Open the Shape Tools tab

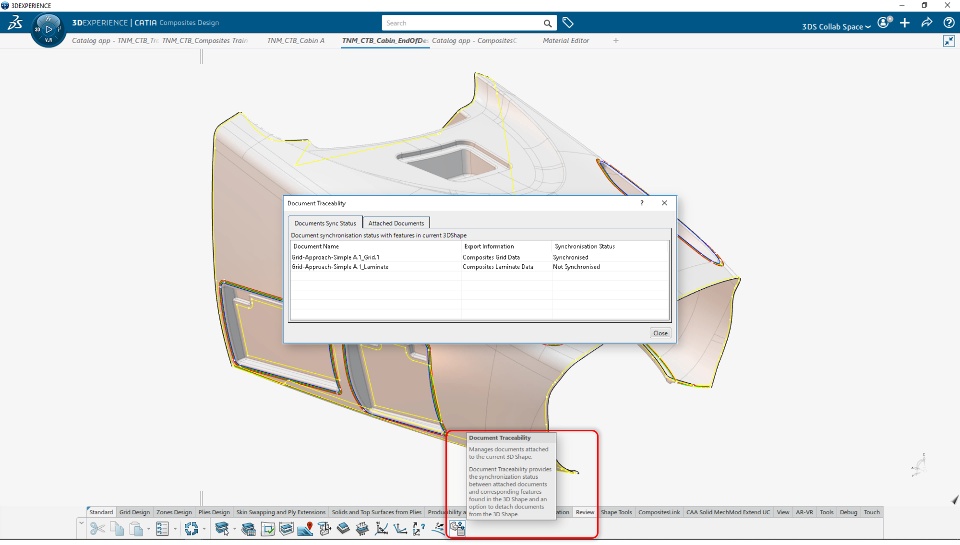click(616, 512)
